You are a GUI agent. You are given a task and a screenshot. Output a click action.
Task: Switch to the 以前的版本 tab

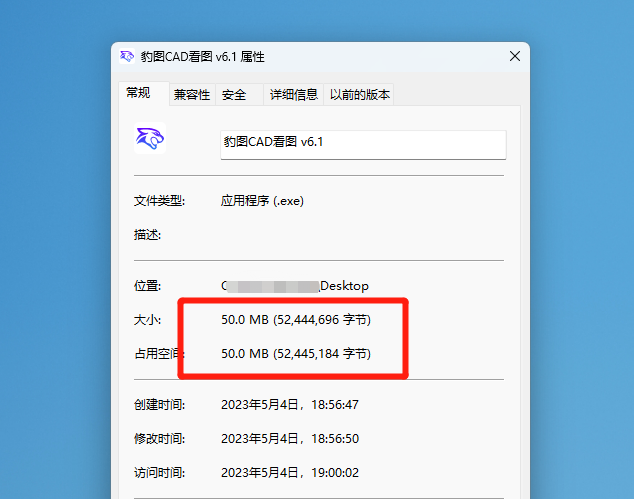[x=359, y=95]
